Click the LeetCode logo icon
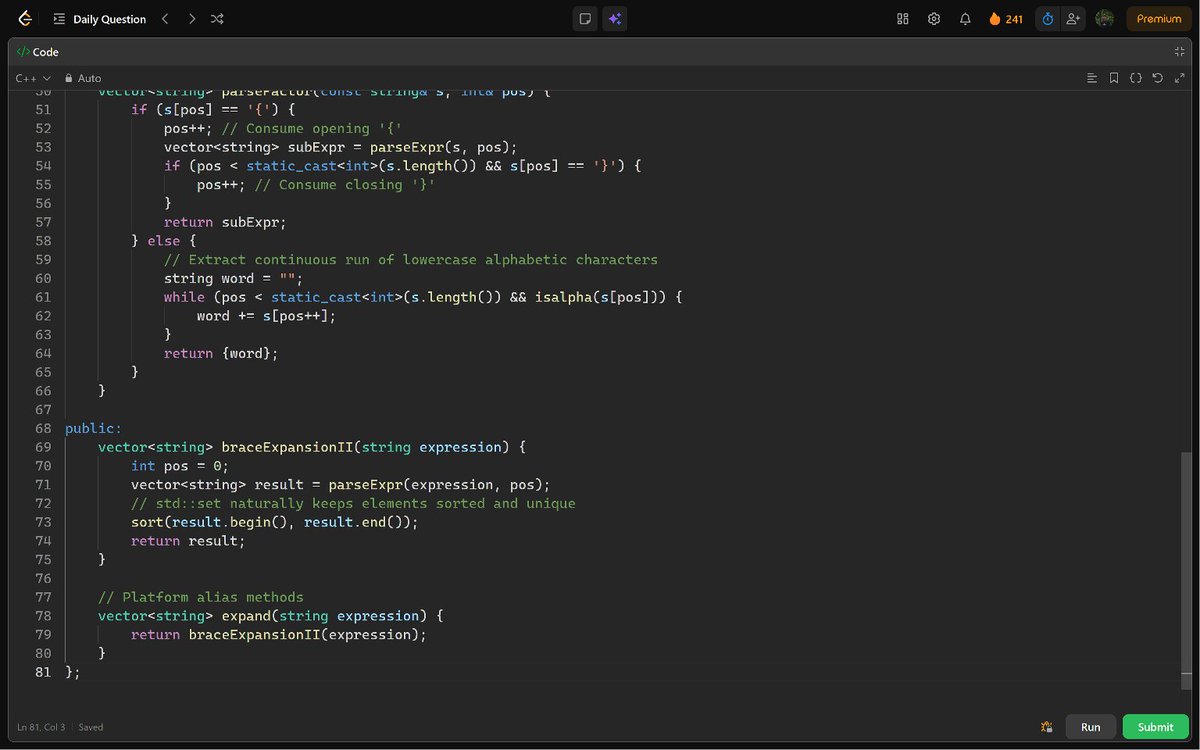The image size is (1200, 750). (25, 19)
